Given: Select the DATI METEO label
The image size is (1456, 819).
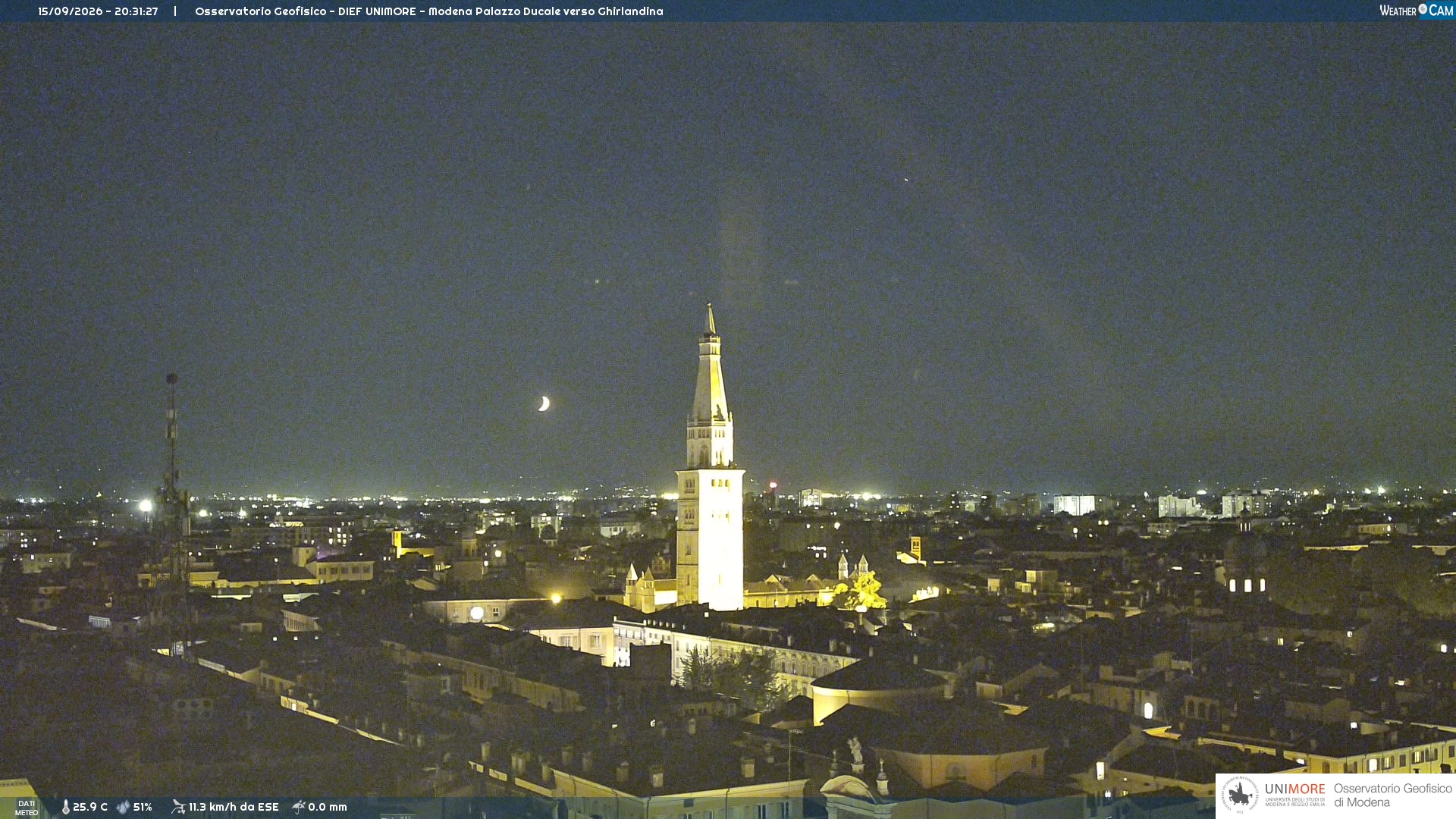Looking at the screenshot, I should [27, 808].
